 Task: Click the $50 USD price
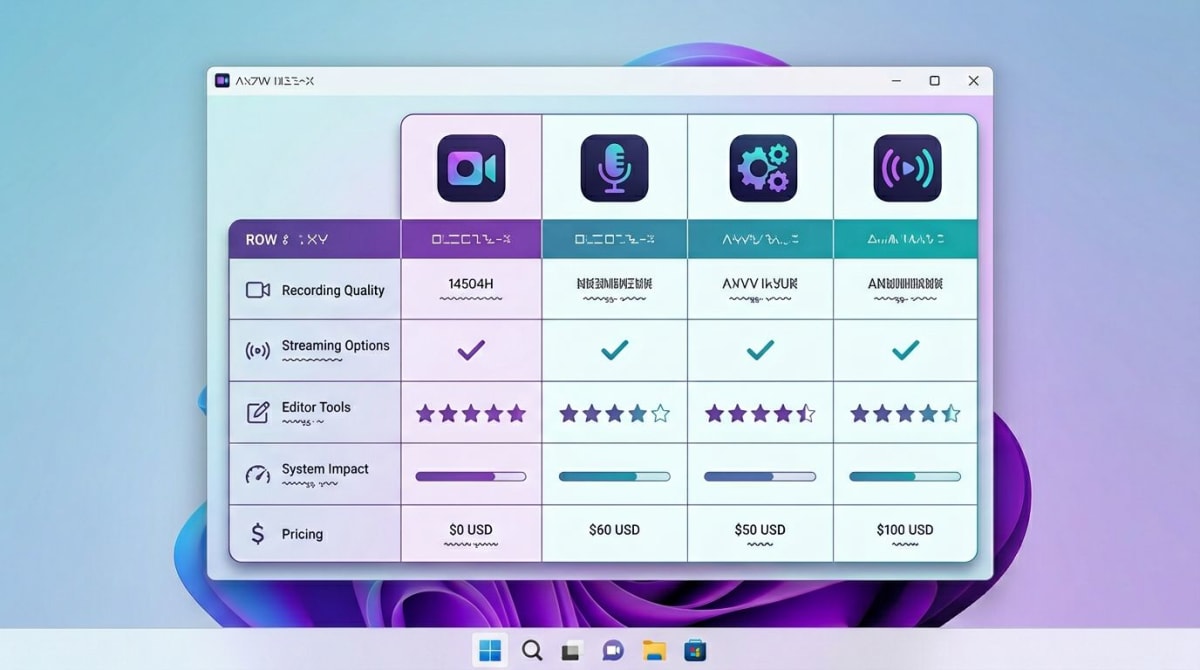760,530
